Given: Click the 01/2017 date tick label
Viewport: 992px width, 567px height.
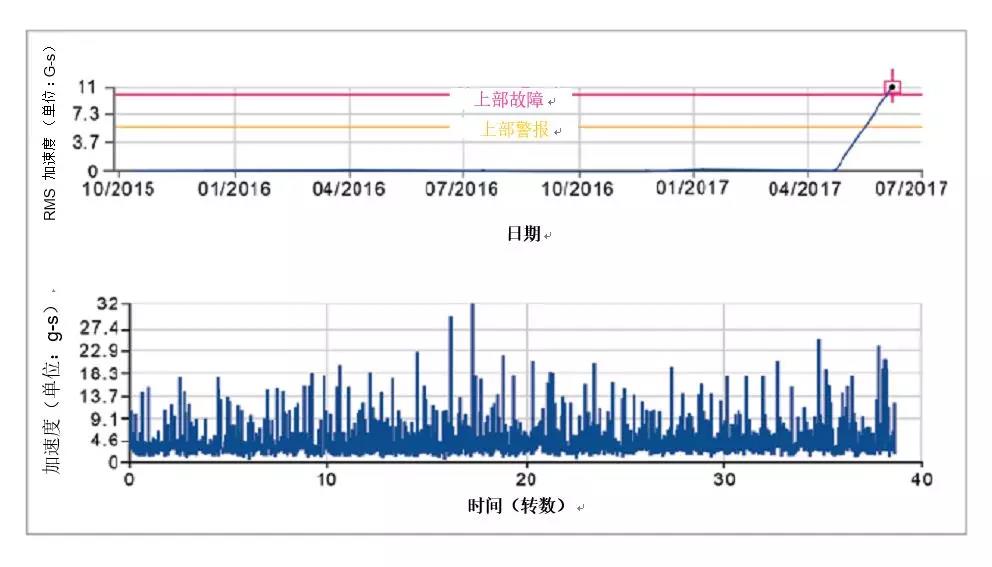Looking at the screenshot, I should pos(692,188).
